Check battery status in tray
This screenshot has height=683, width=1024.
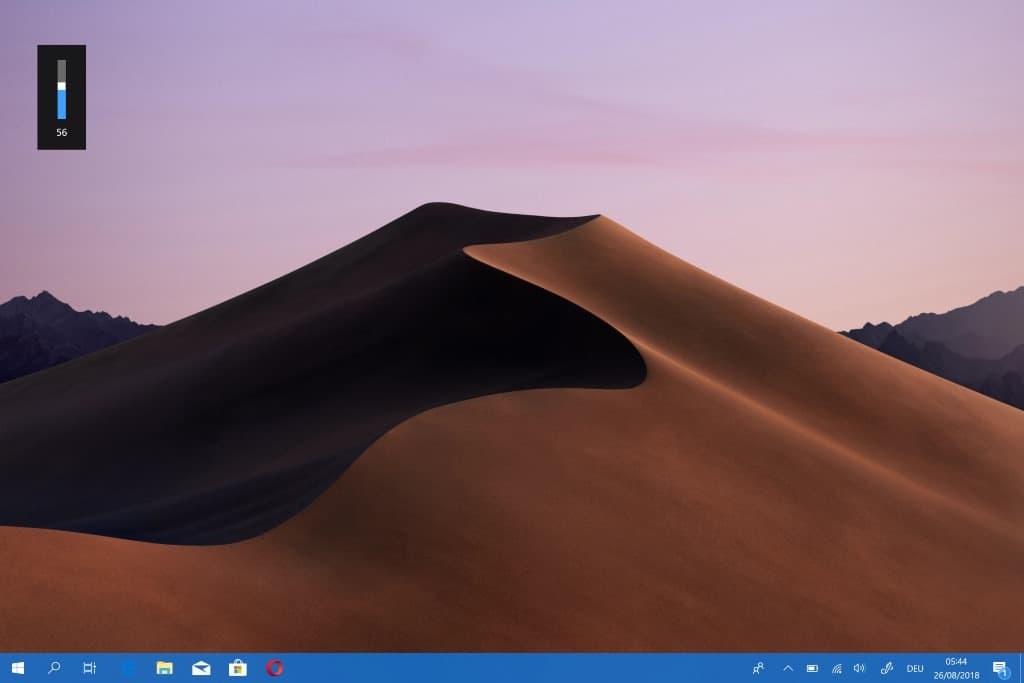[812, 668]
